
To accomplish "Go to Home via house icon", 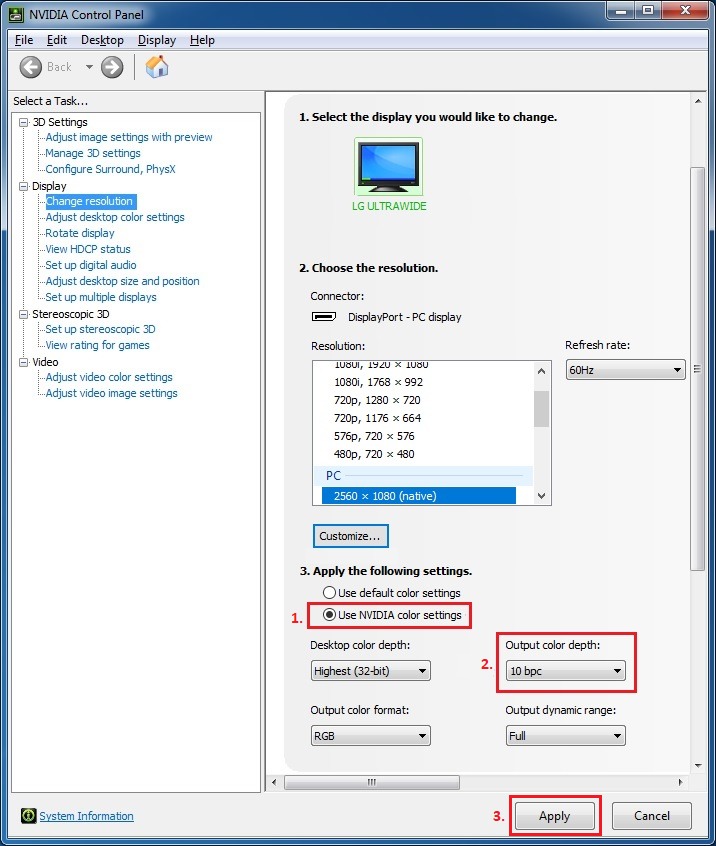I will [x=157, y=67].
